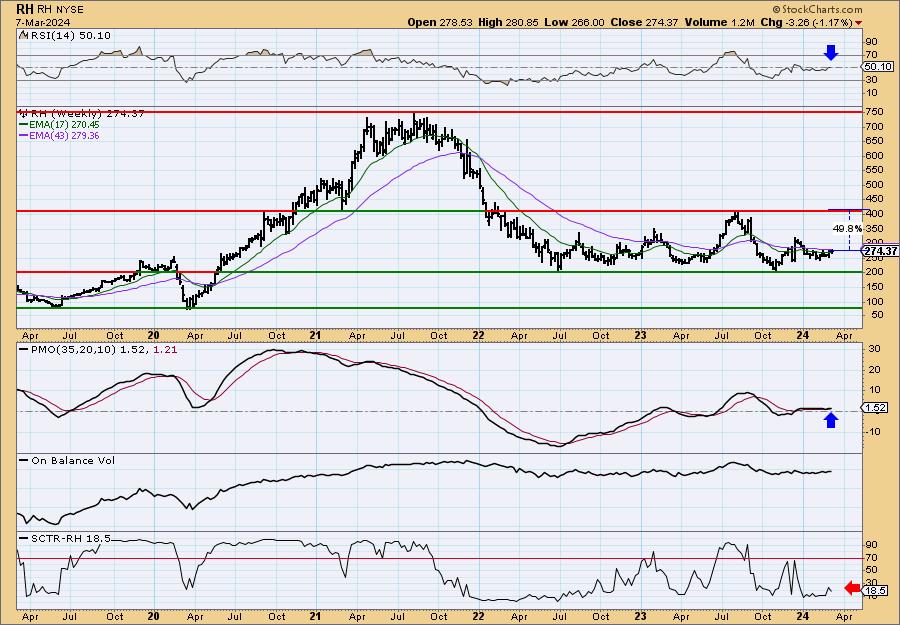Select the 'Open 278.53' value

click(440, 22)
